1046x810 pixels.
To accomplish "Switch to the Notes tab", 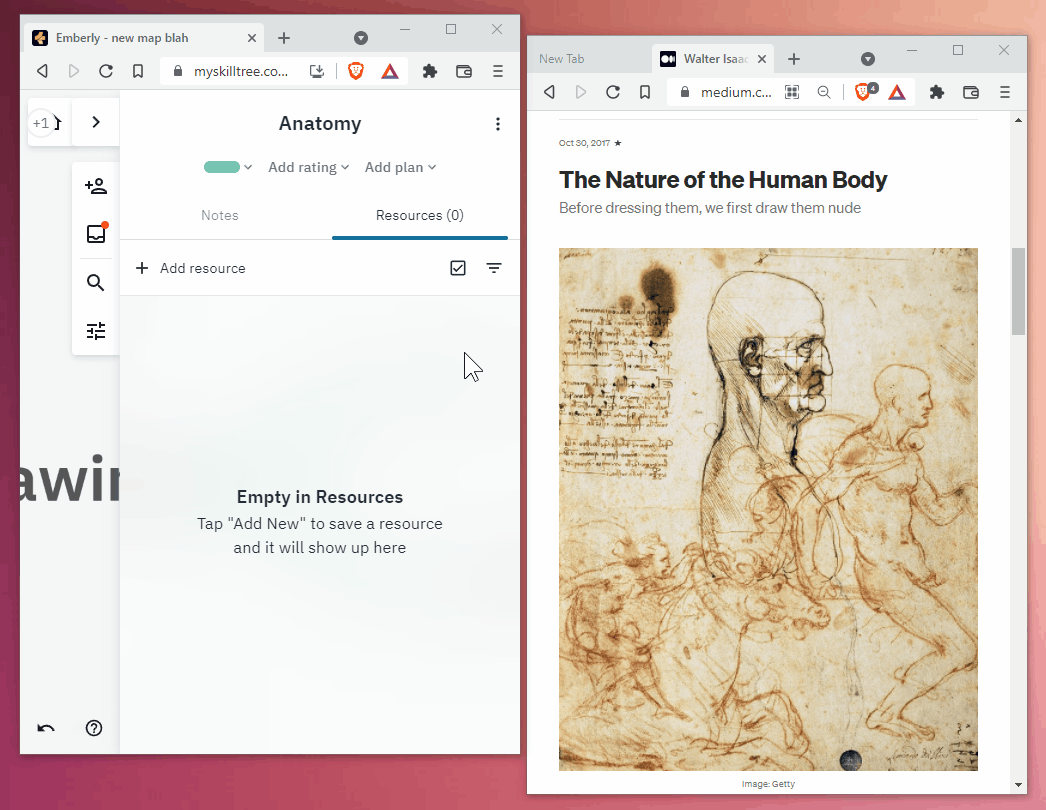I will (x=219, y=216).
